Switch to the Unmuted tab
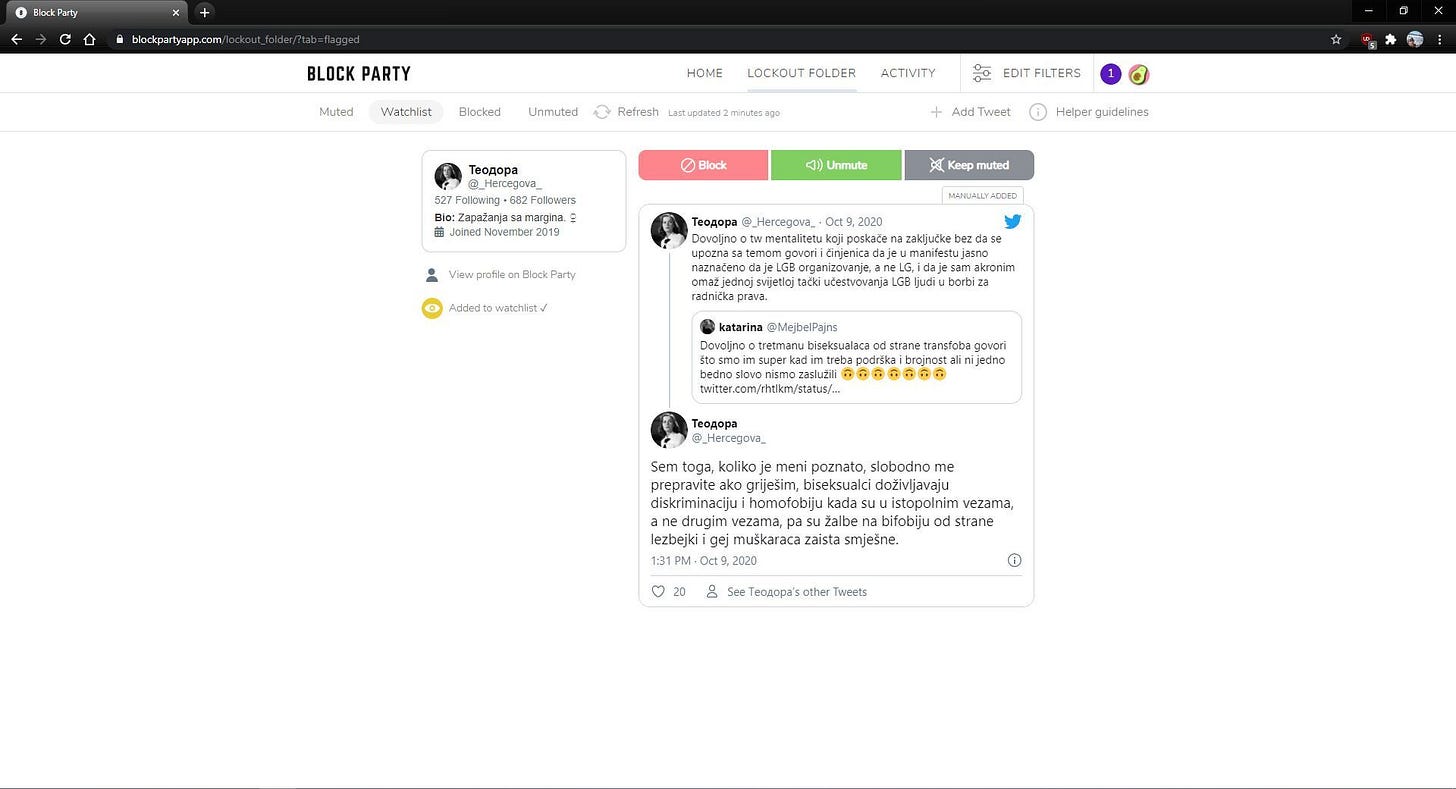Viewport: 1456px width, 789px height. click(x=553, y=112)
